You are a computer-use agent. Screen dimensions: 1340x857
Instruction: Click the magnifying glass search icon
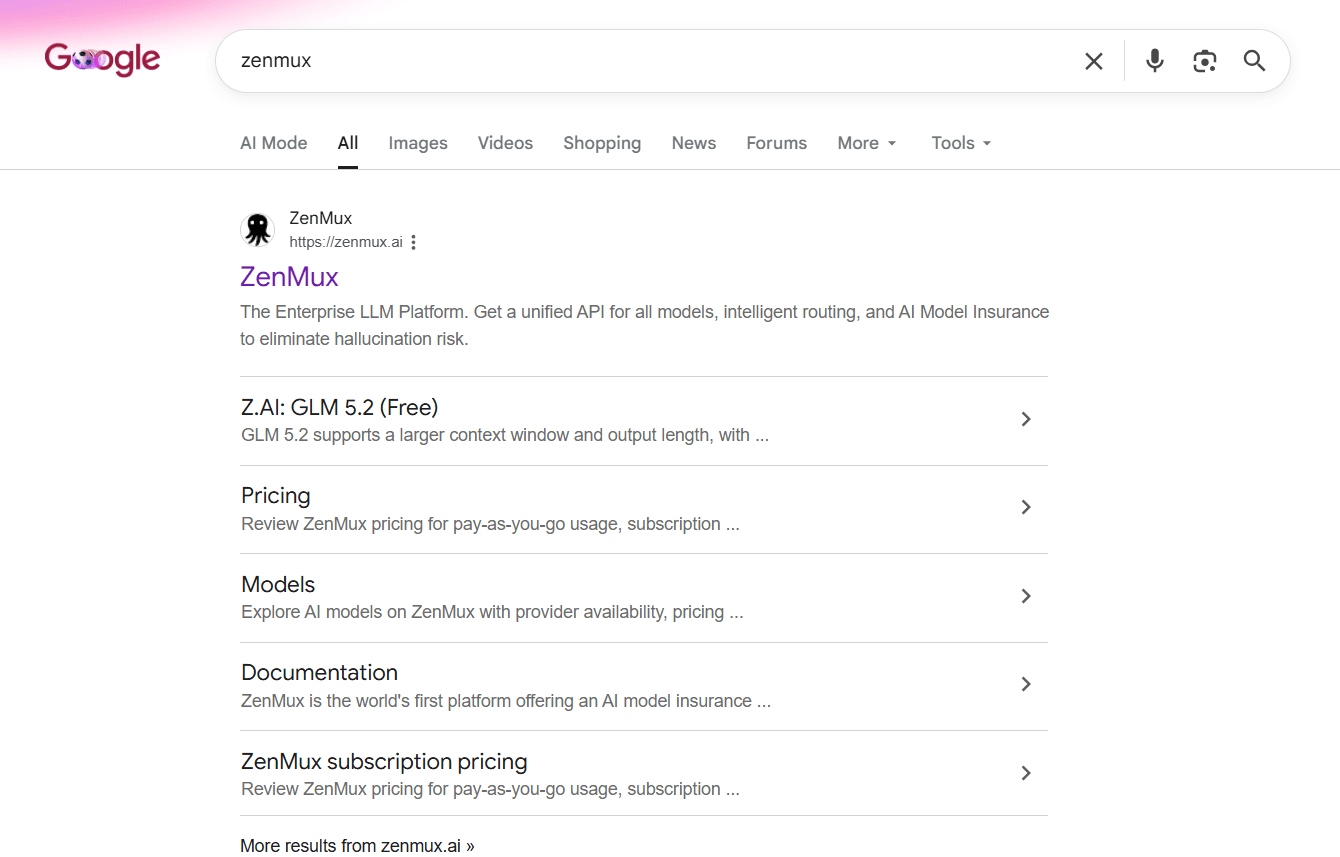(x=1255, y=61)
